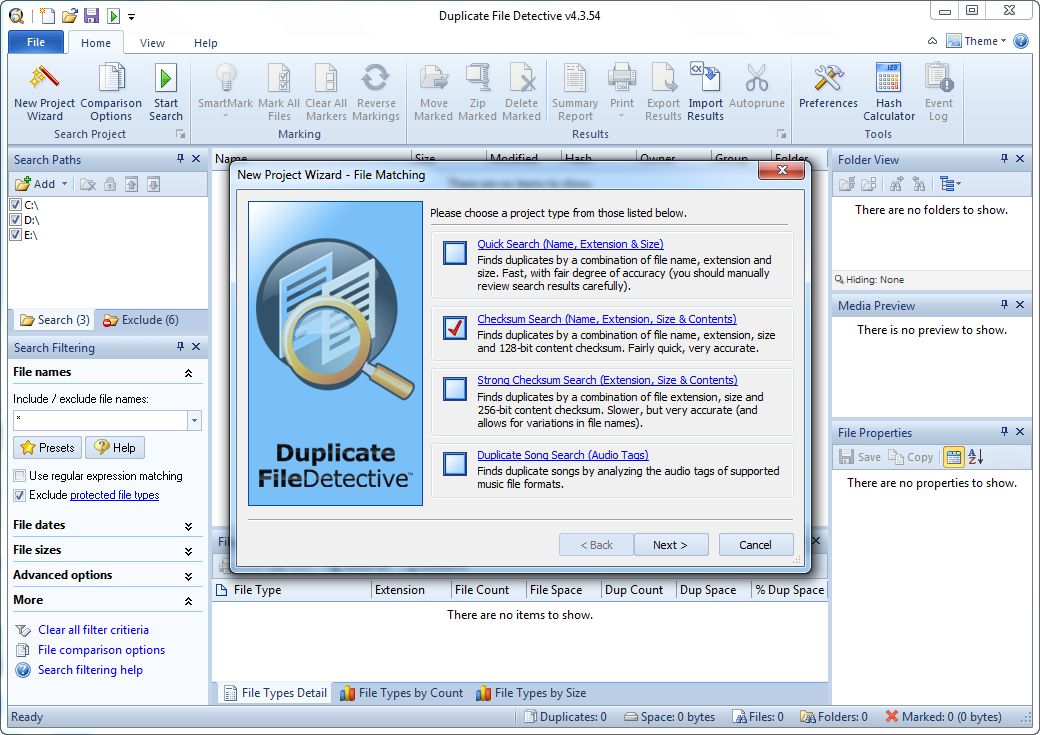This screenshot has width=1040, height=735.
Task: Click Mark All Files icon
Action: [x=279, y=78]
